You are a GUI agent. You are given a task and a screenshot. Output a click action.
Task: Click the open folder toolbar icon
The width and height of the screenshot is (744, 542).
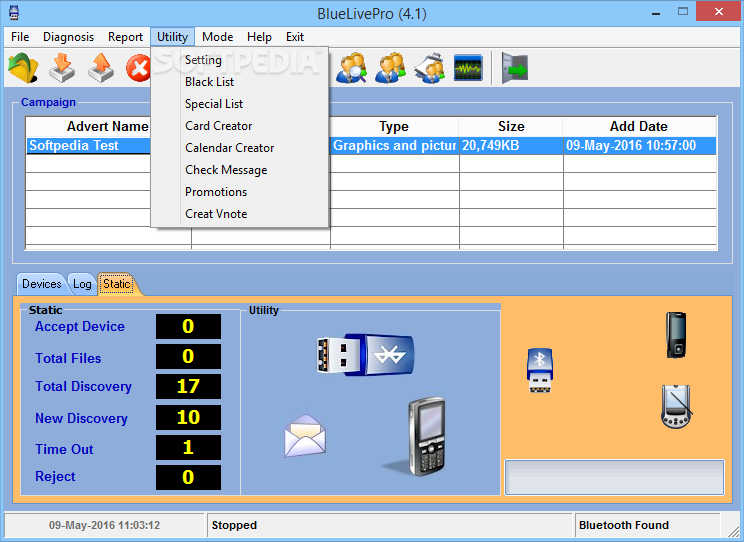pos(23,68)
